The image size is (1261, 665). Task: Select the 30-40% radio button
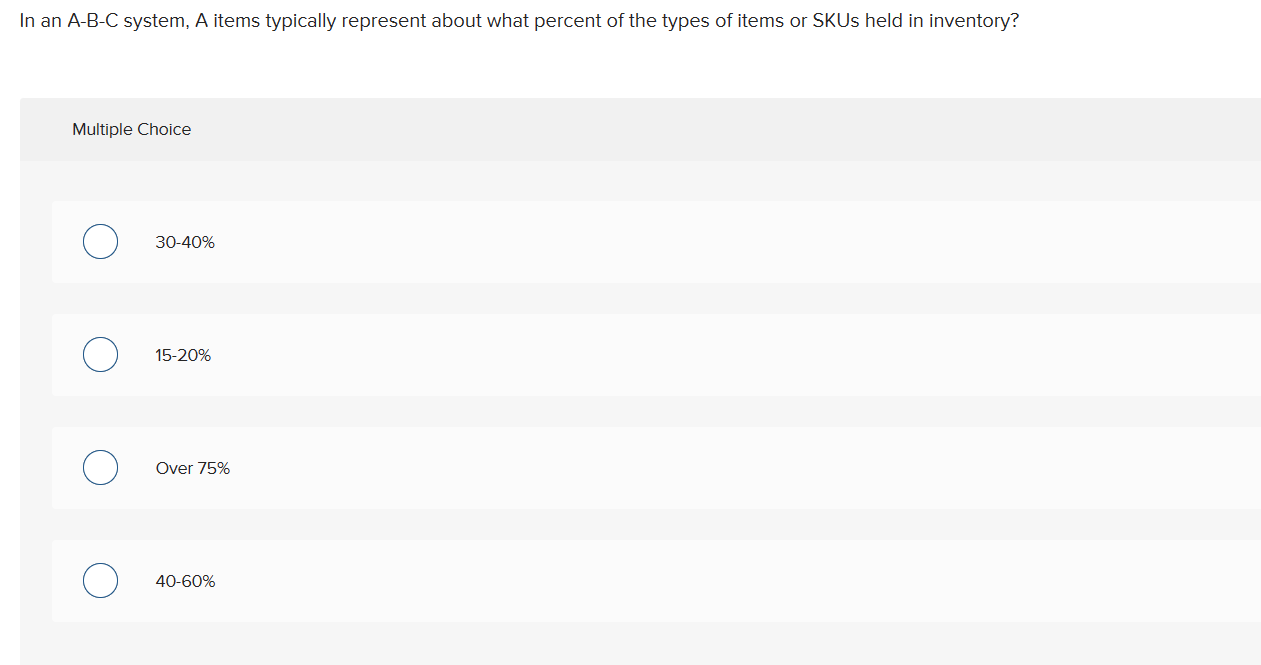click(x=100, y=241)
